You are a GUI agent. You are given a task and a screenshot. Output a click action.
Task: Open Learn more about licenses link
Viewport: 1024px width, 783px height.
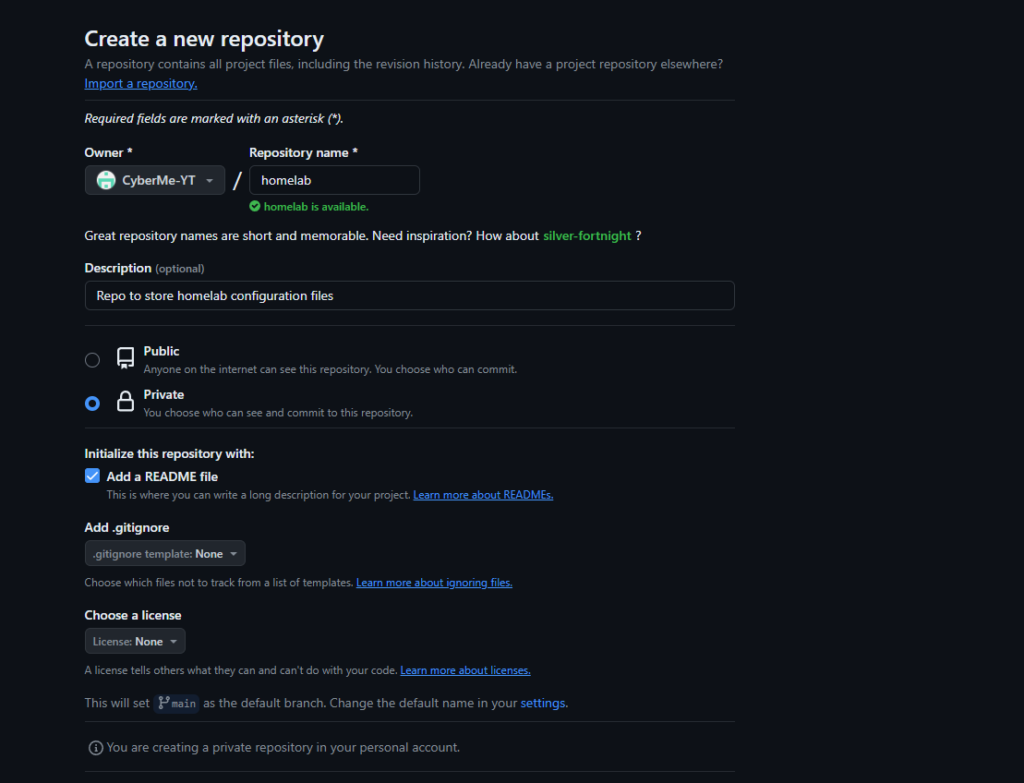[465, 670]
